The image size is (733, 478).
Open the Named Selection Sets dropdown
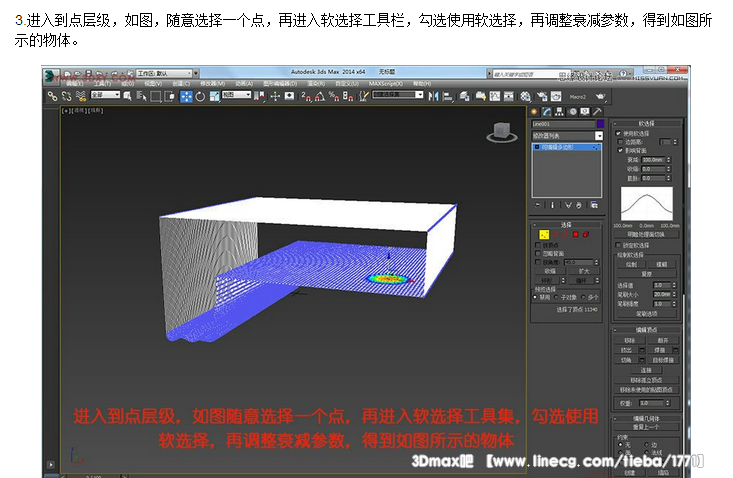[398, 95]
